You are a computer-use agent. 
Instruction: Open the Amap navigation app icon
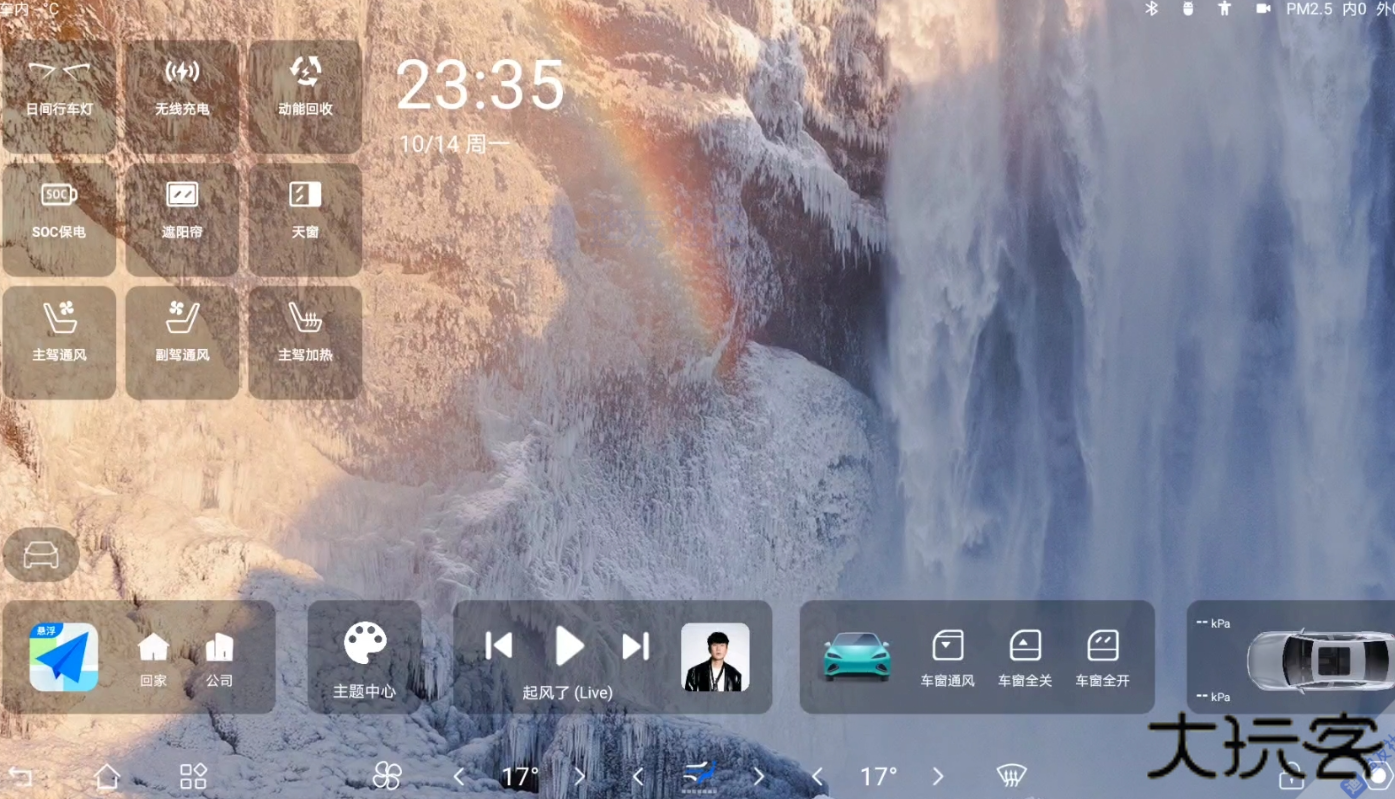coord(64,657)
